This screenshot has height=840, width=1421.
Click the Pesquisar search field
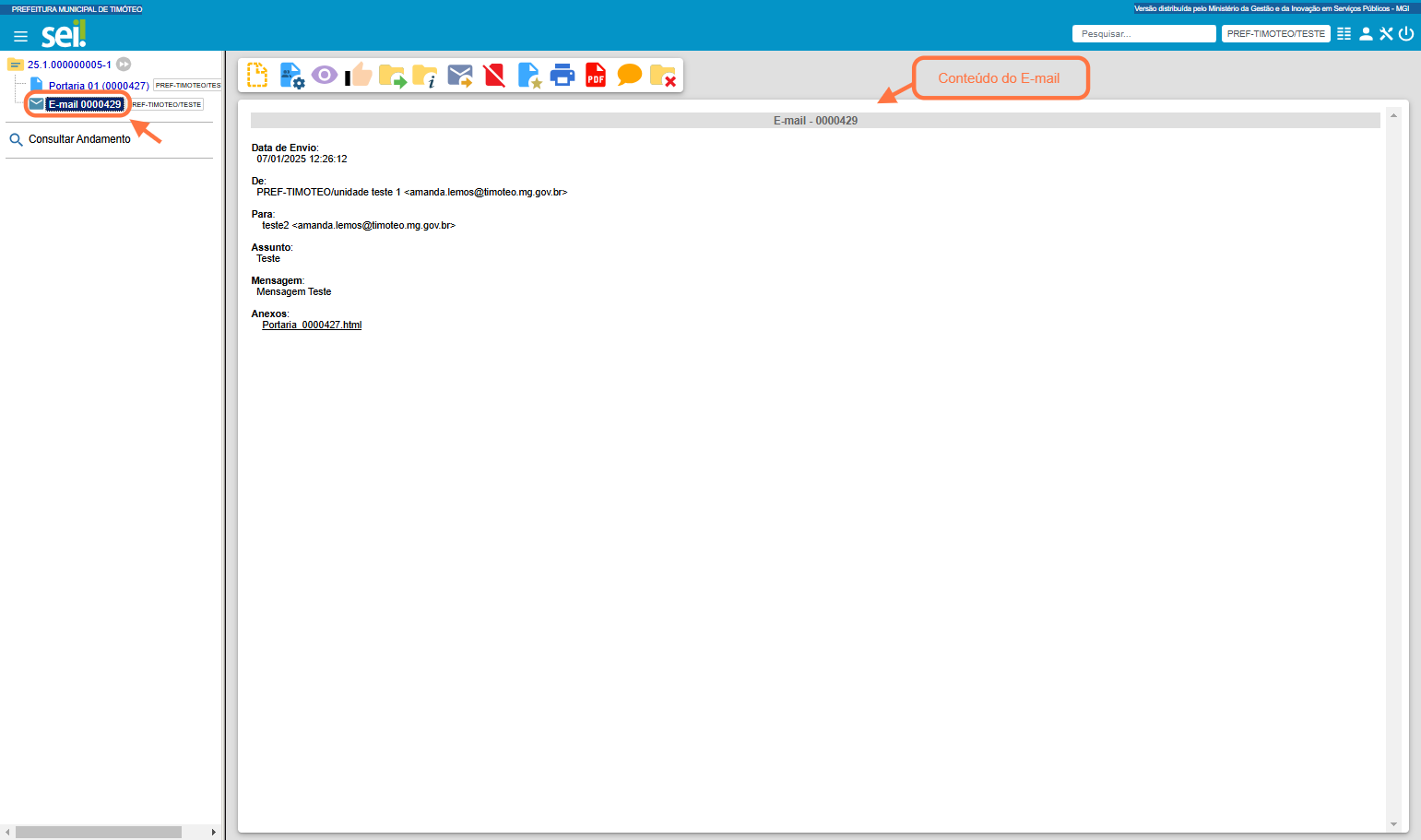[x=1143, y=33]
